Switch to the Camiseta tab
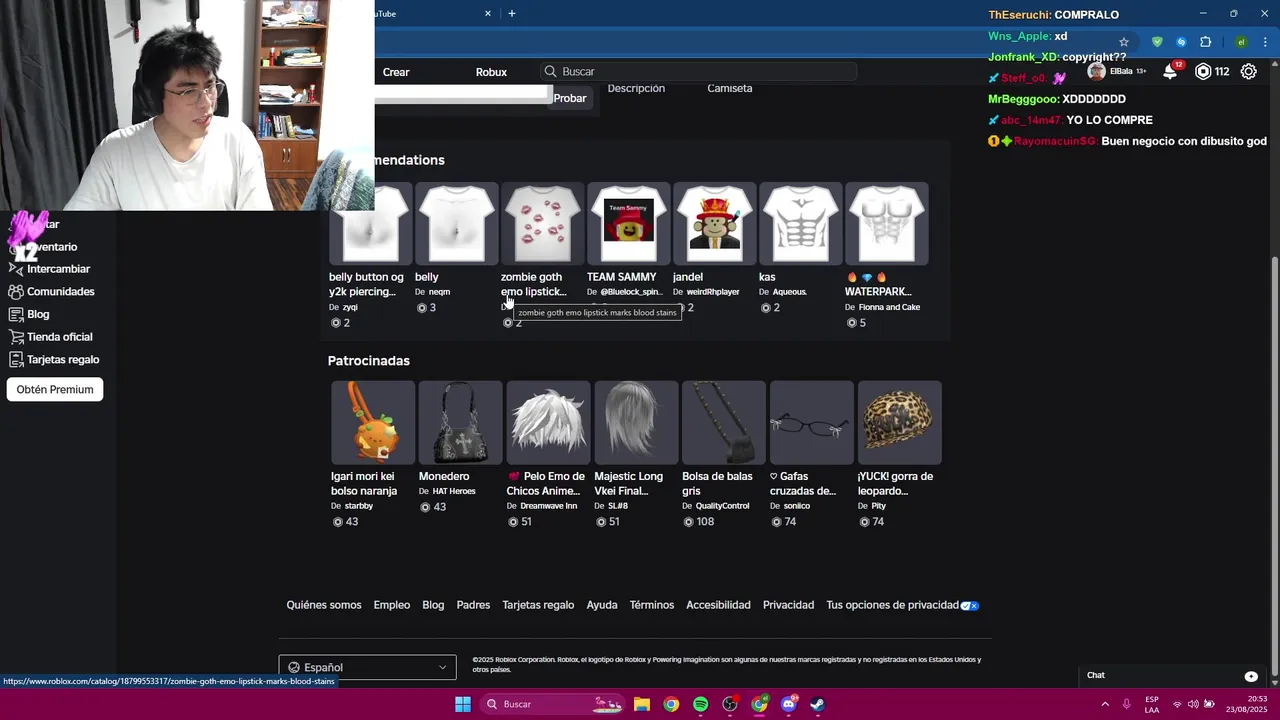The height and width of the screenshot is (720, 1280). tap(730, 88)
